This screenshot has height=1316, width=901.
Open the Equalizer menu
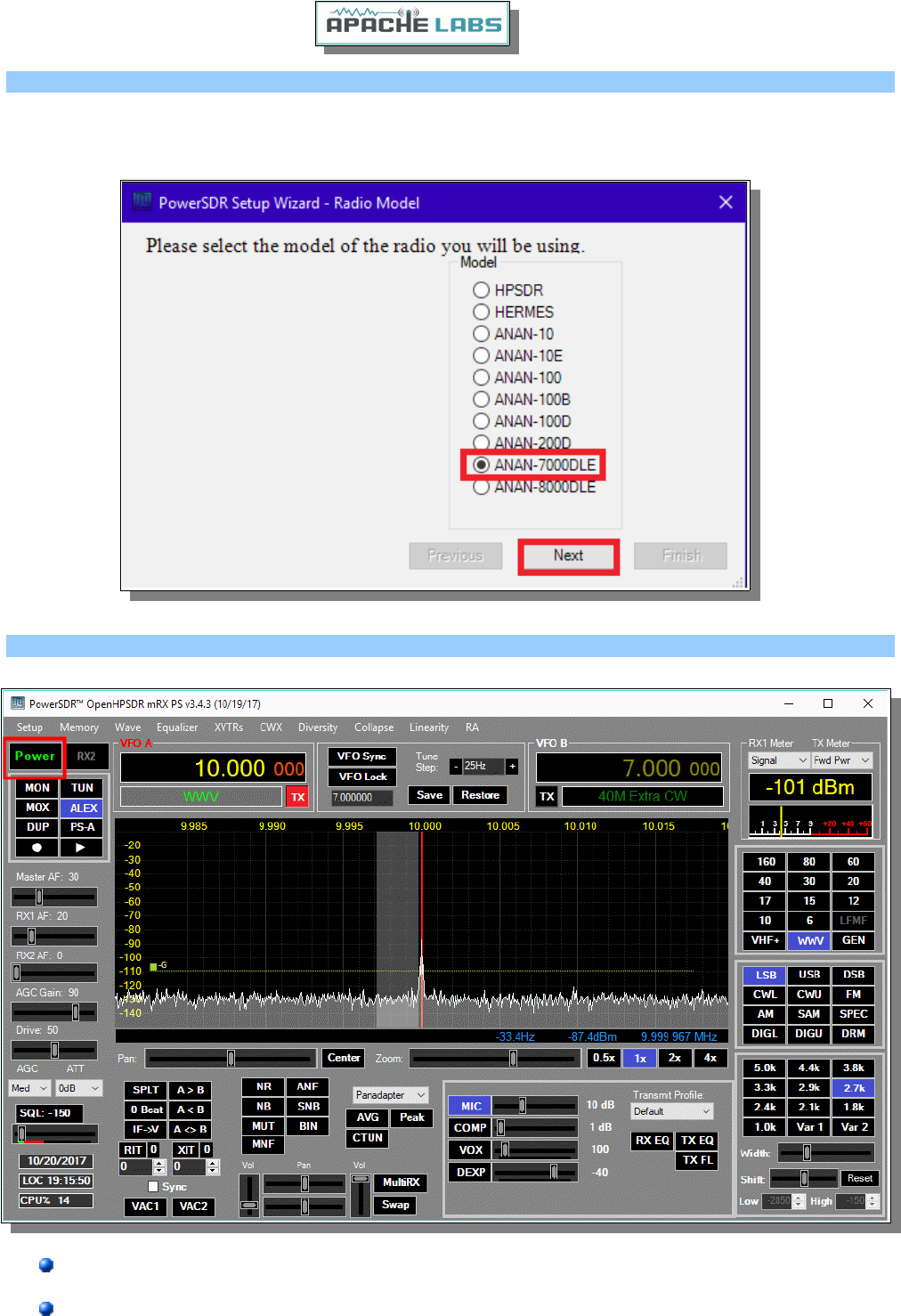tap(177, 727)
